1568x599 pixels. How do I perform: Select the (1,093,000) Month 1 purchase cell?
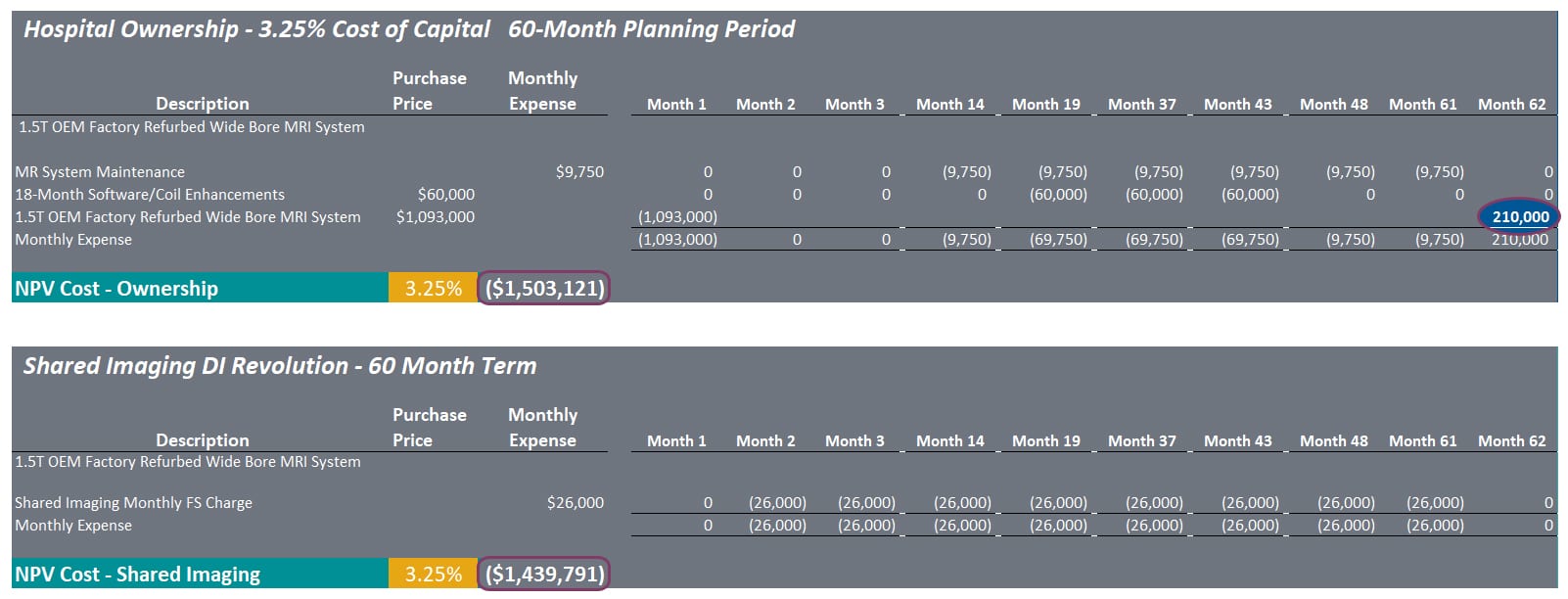[x=677, y=216]
